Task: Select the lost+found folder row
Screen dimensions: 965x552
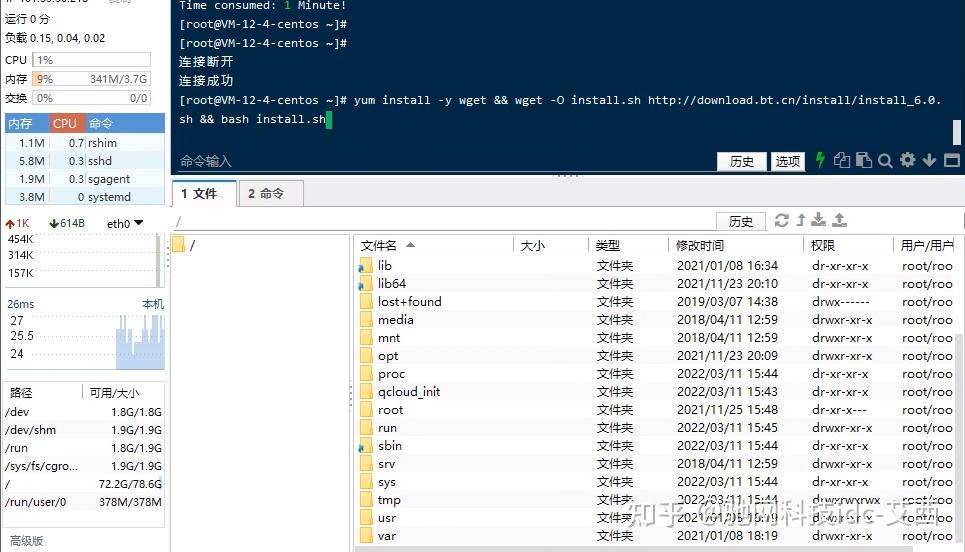Action: pyautogui.click(x=656, y=302)
